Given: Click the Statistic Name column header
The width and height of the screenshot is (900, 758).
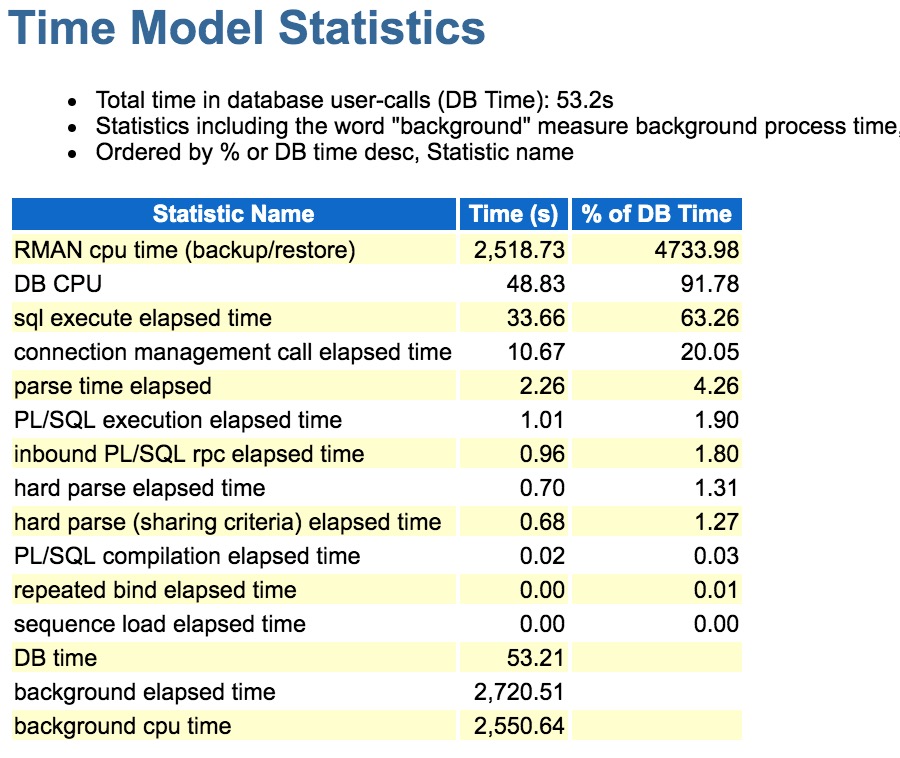Looking at the screenshot, I should tap(232, 213).
